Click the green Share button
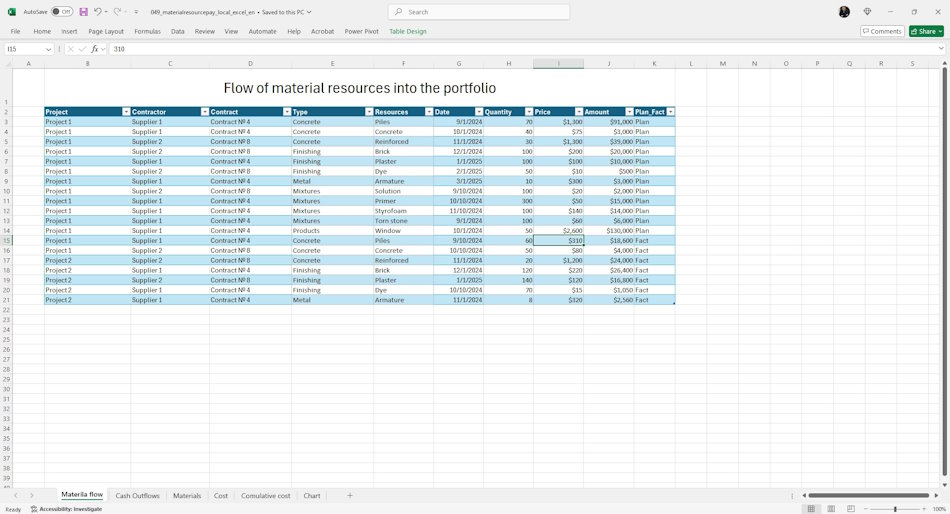Viewport: 950px width, 514px height. [926, 31]
